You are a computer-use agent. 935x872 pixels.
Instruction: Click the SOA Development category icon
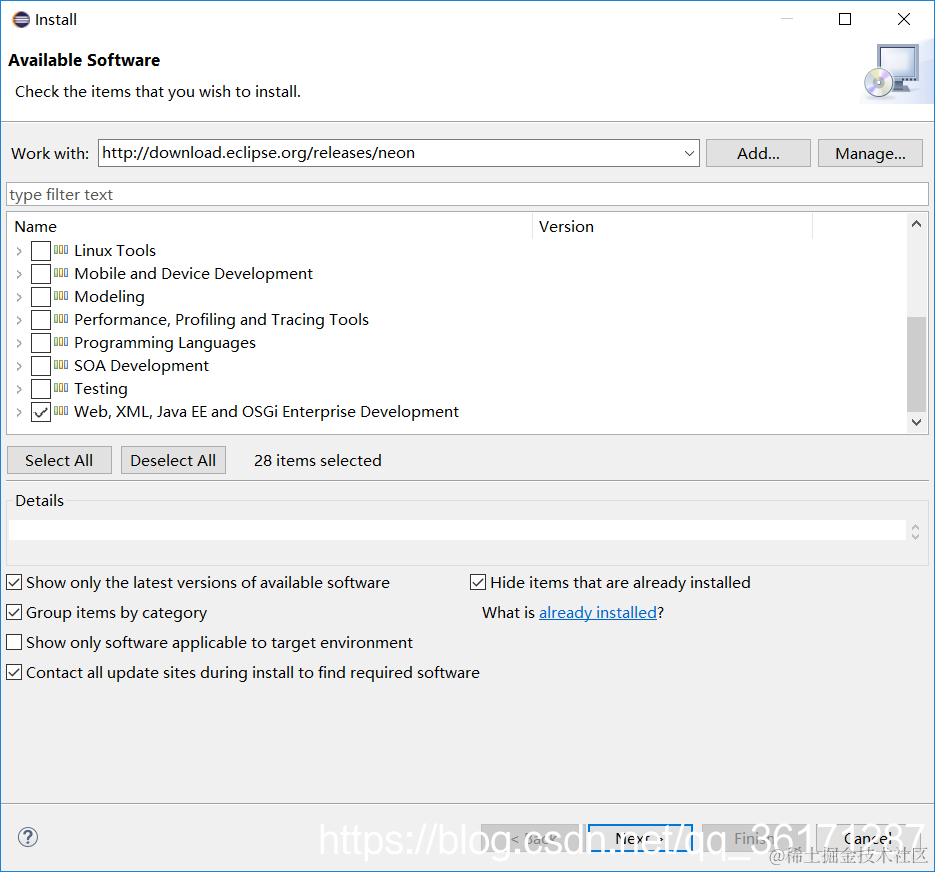point(61,365)
